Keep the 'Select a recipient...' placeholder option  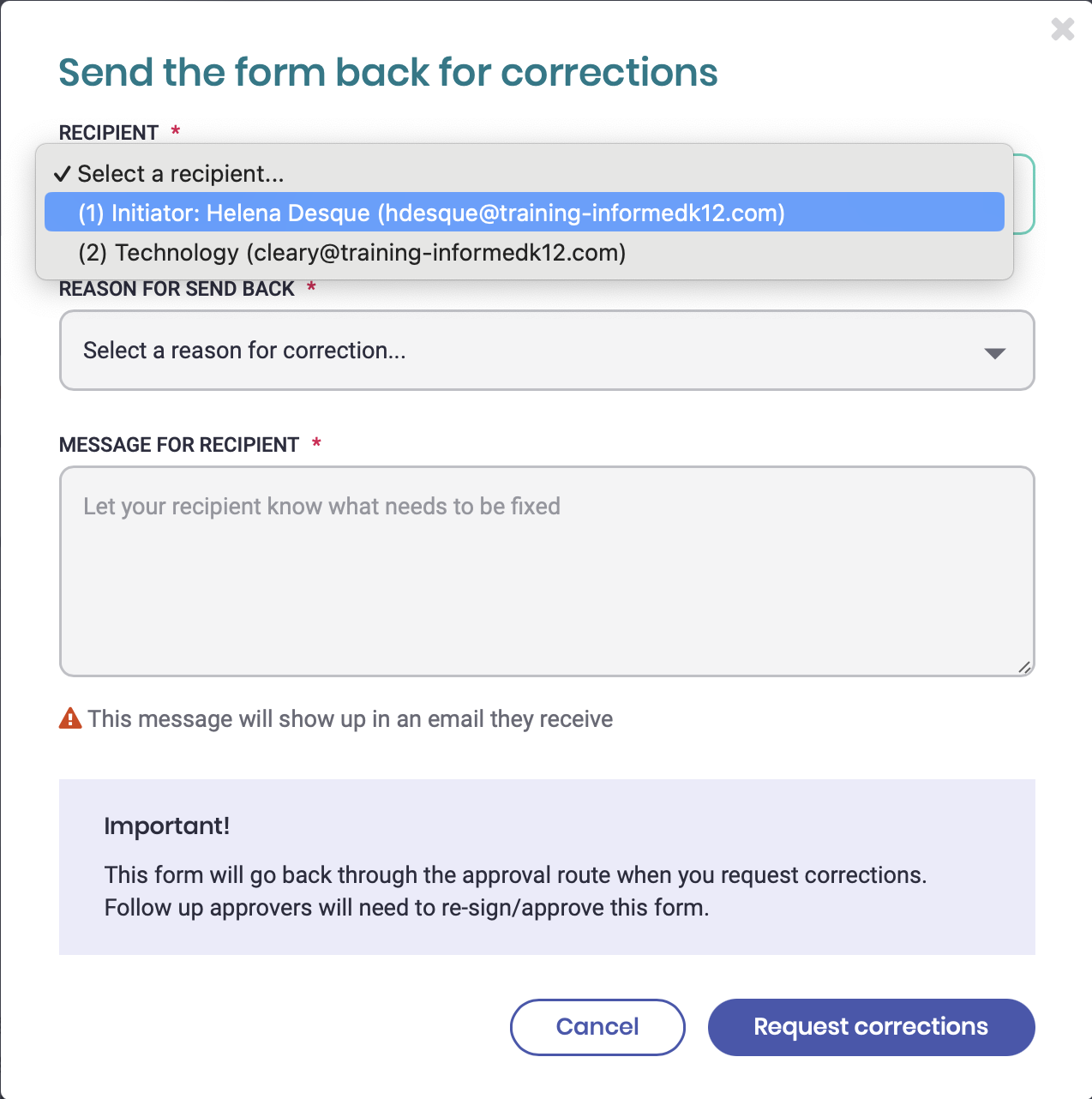pyautogui.click(x=524, y=173)
